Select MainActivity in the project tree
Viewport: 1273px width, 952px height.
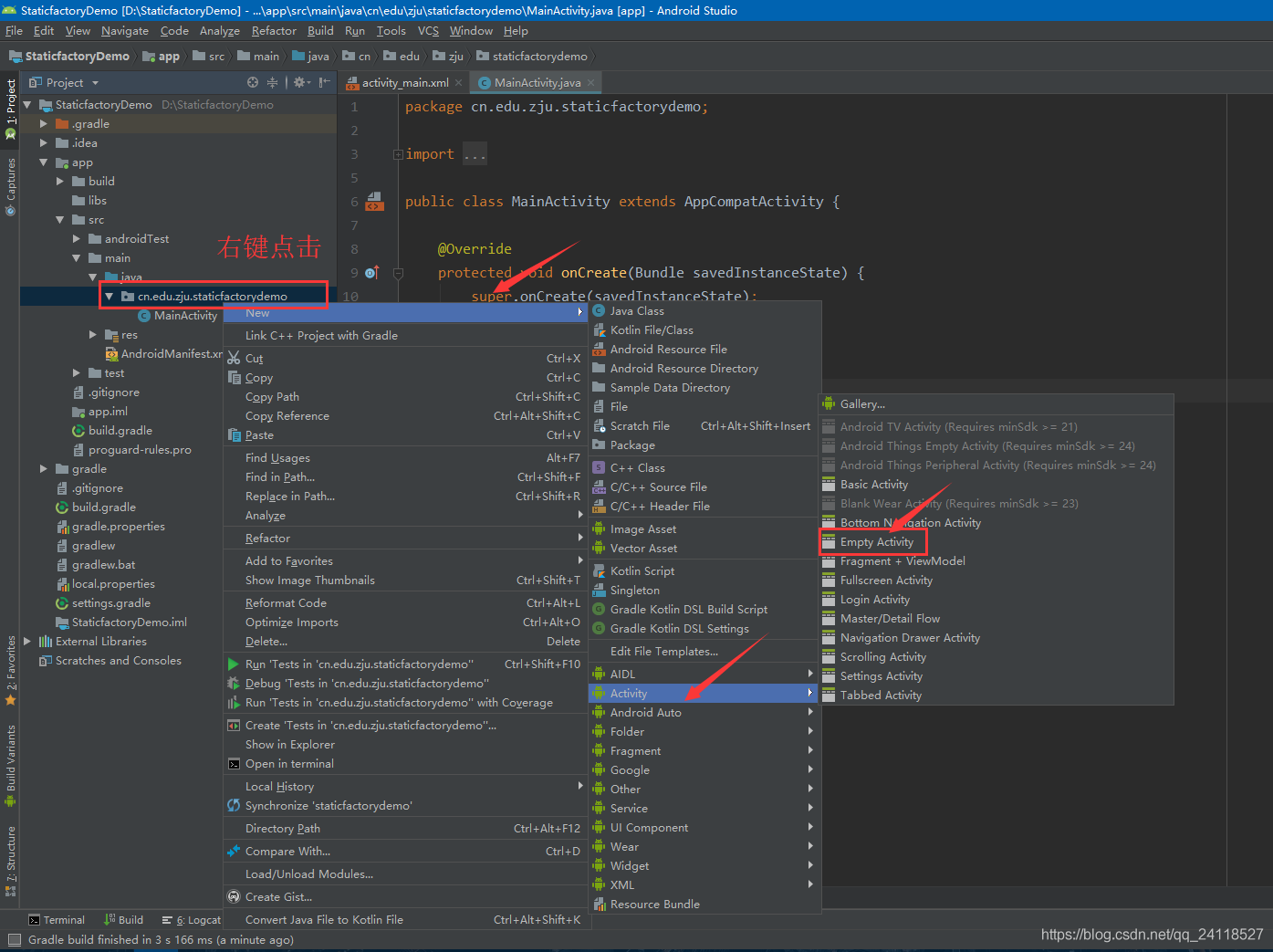click(x=178, y=316)
